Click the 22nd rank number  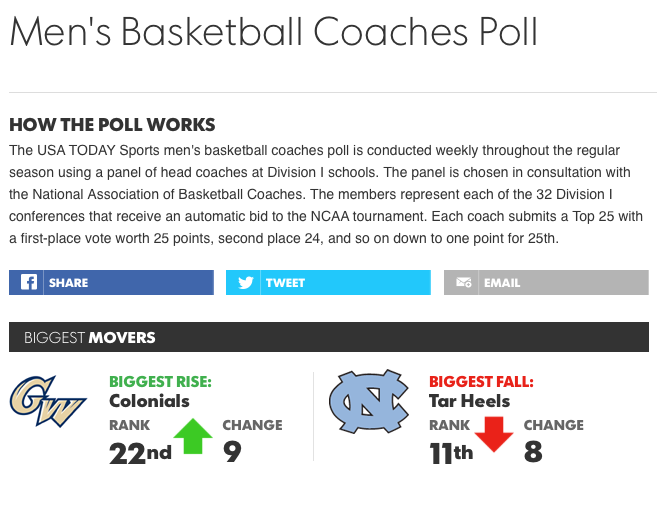(139, 452)
